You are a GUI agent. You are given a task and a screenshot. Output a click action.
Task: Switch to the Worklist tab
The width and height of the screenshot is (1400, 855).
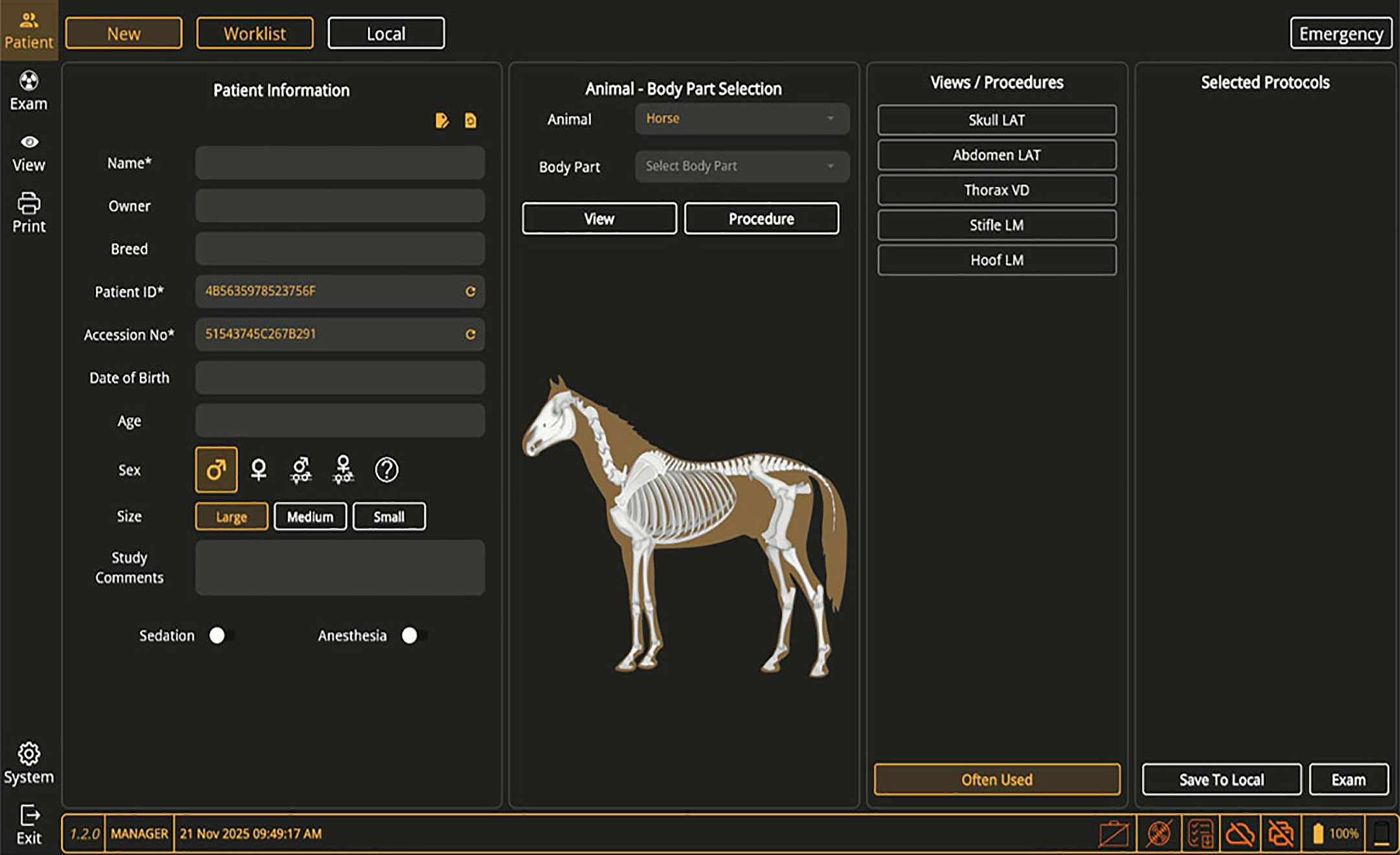(254, 34)
